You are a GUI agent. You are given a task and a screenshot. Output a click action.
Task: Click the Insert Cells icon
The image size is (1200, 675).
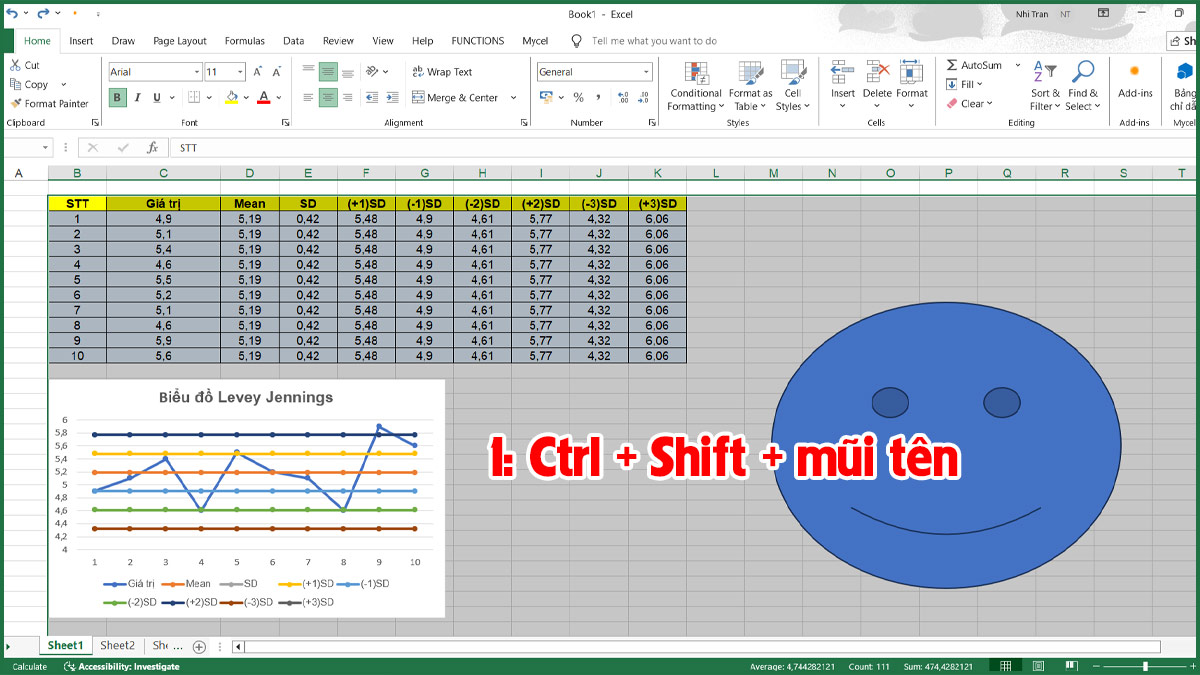point(842,78)
